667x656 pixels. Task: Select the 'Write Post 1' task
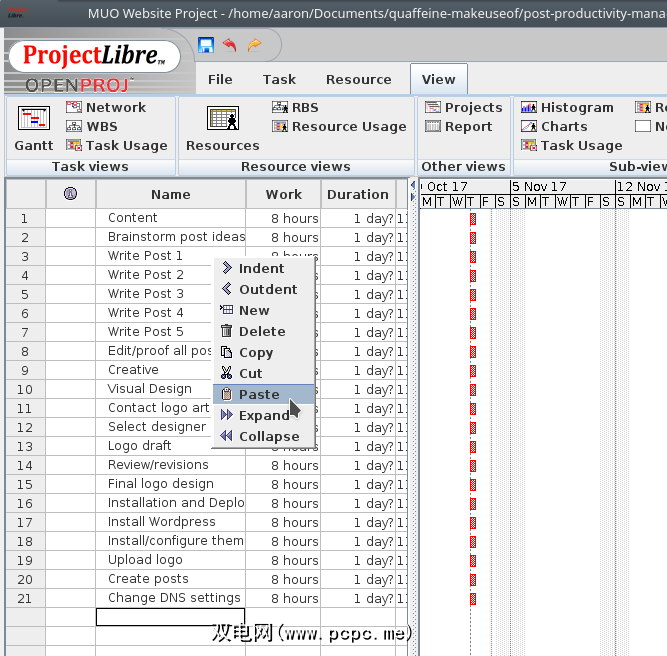coord(145,256)
